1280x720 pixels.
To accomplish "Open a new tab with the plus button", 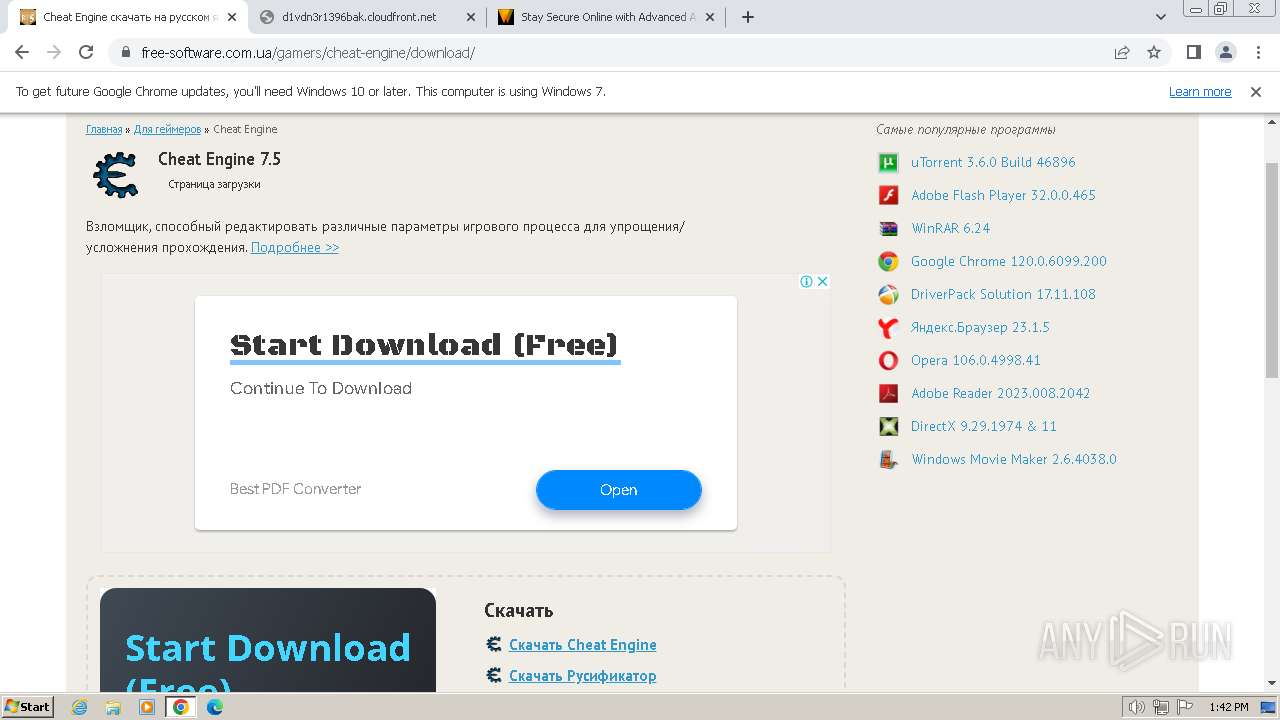I will 747,17.
